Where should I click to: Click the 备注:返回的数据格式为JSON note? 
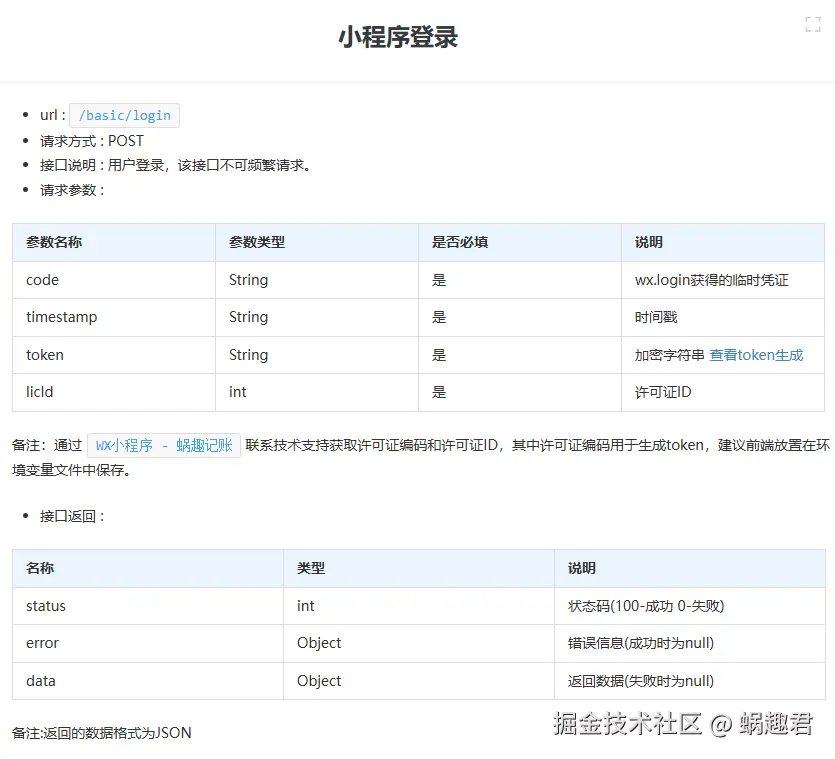[102, 733]
